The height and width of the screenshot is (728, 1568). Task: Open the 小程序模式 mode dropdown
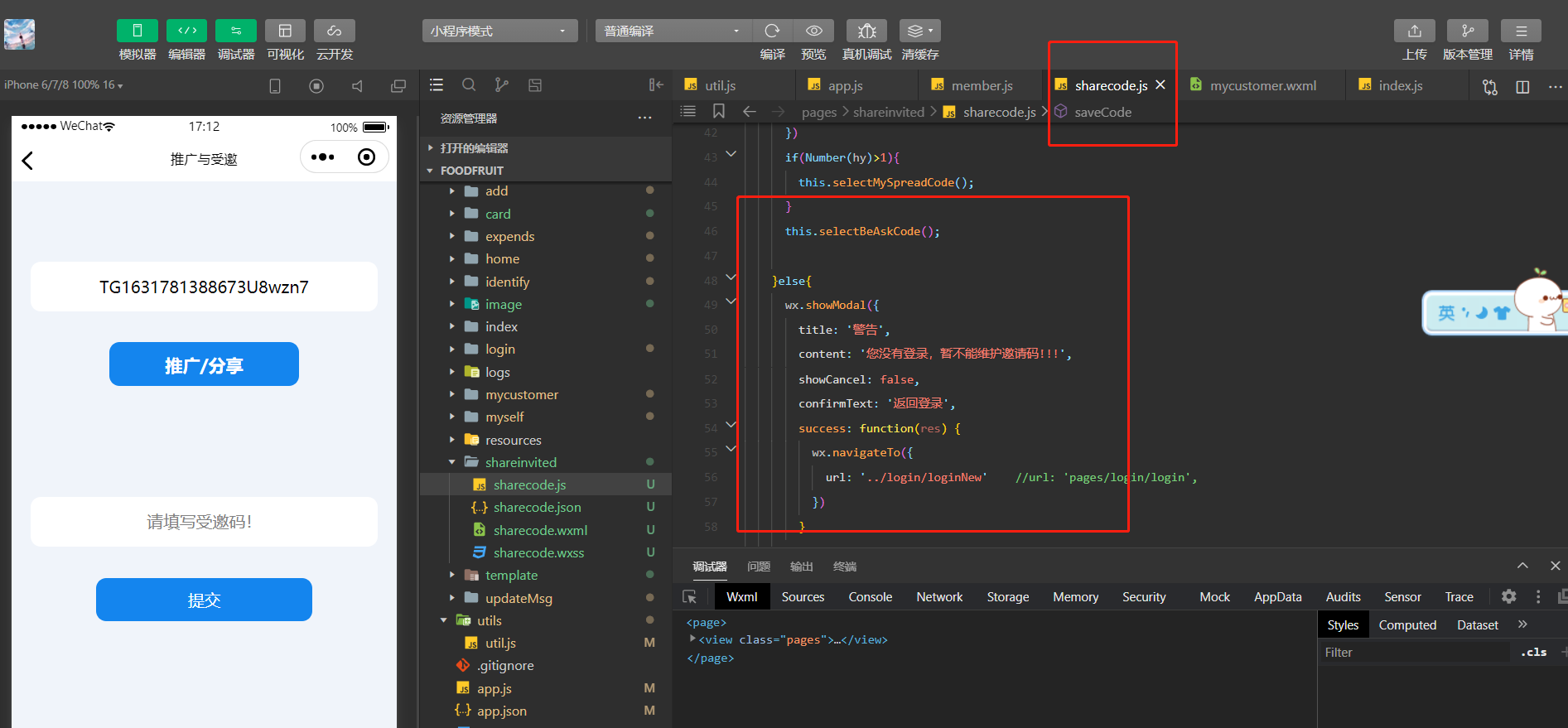coord(499,31)
